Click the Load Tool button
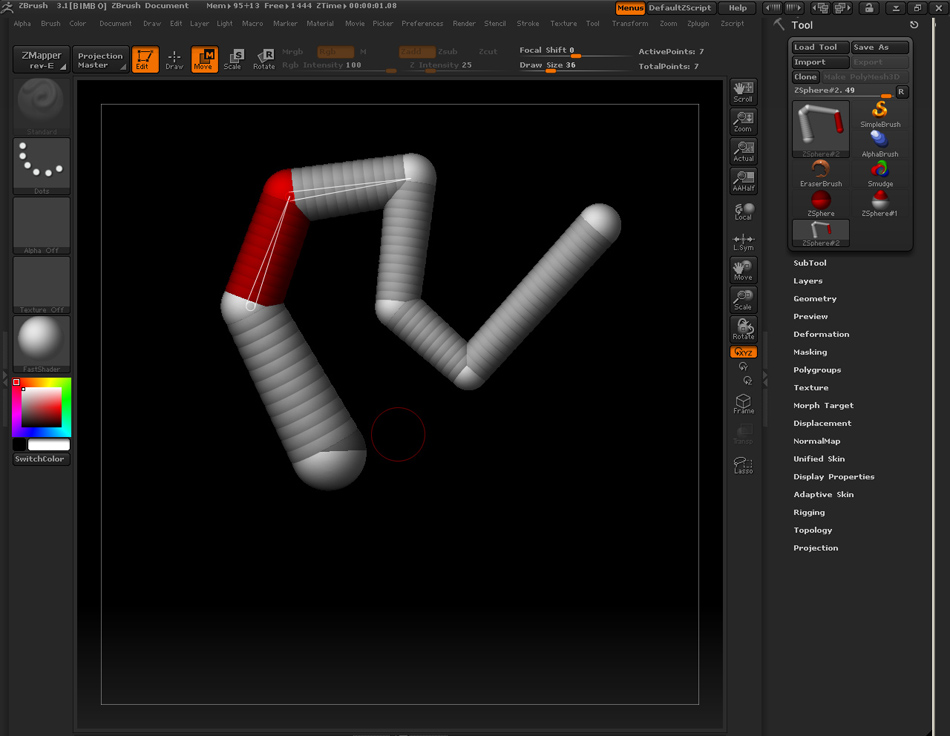This screenshot has height=736, width=950. [816, 47]
